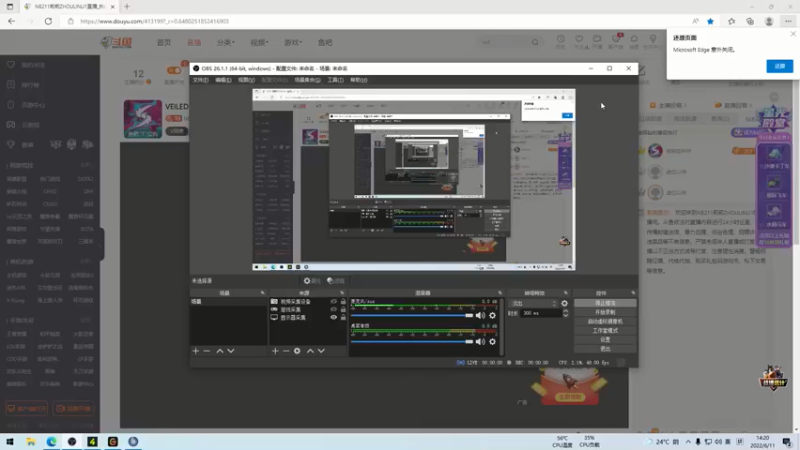Open the 首页 link on Douyu navigation
Viewport: 800px width, 450px height.
tap(164, 42)
